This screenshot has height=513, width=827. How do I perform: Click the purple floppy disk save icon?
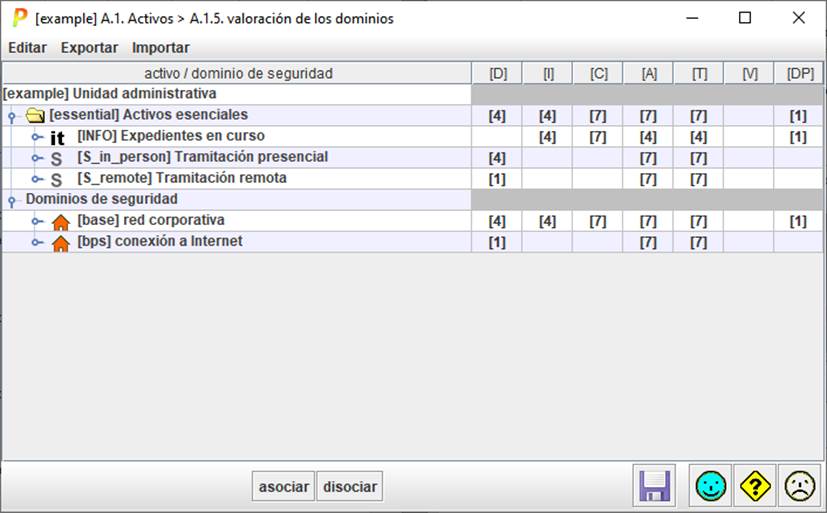pyautogui.click(x=655, y=486)
